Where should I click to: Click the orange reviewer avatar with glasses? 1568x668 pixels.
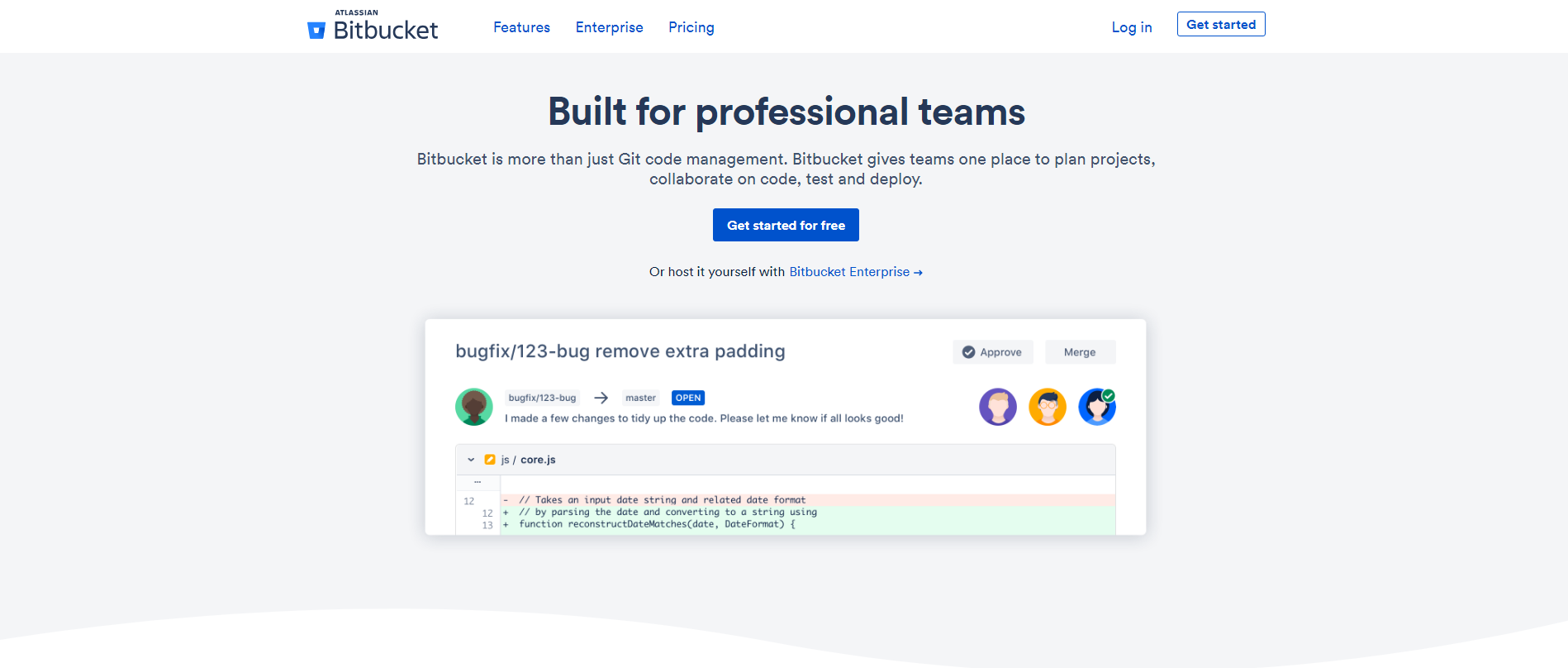pyautogui.click(x=1048, y=407)
